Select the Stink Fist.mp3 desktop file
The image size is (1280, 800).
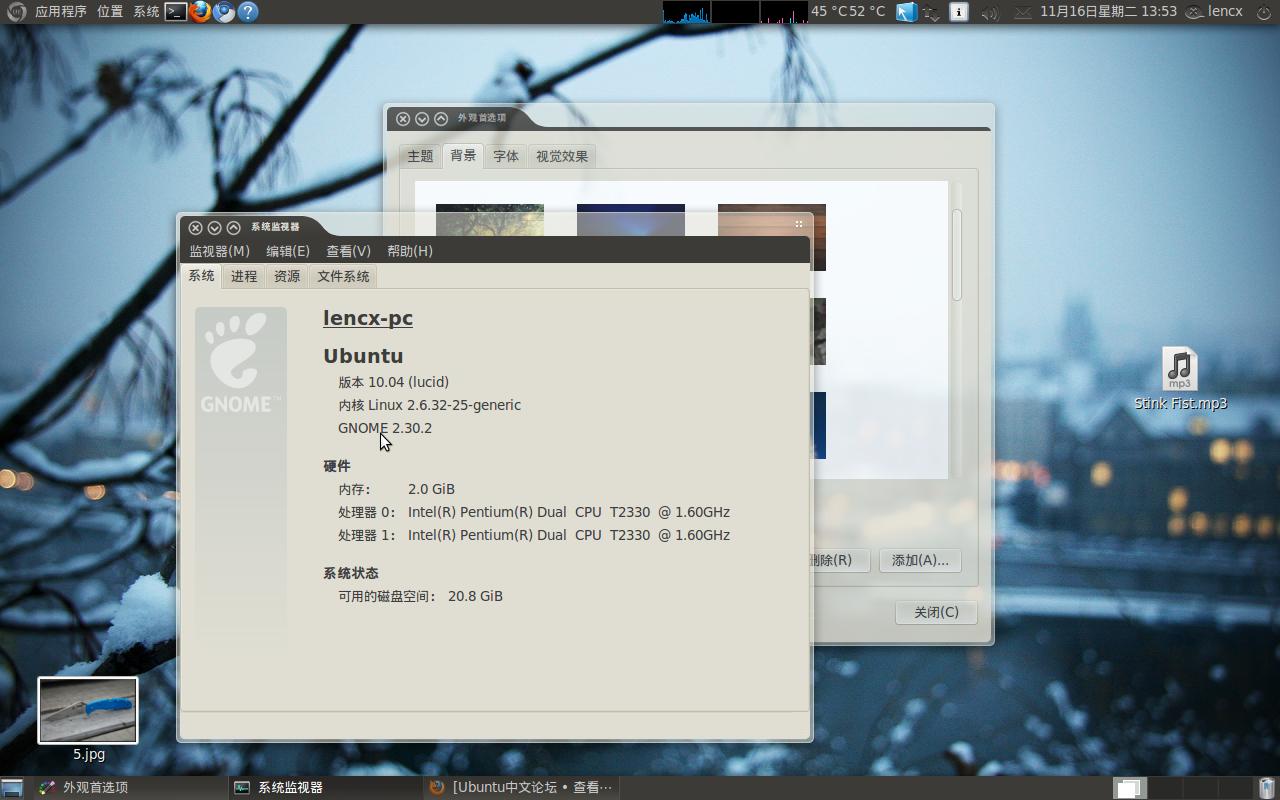(x=1180, y=379)
